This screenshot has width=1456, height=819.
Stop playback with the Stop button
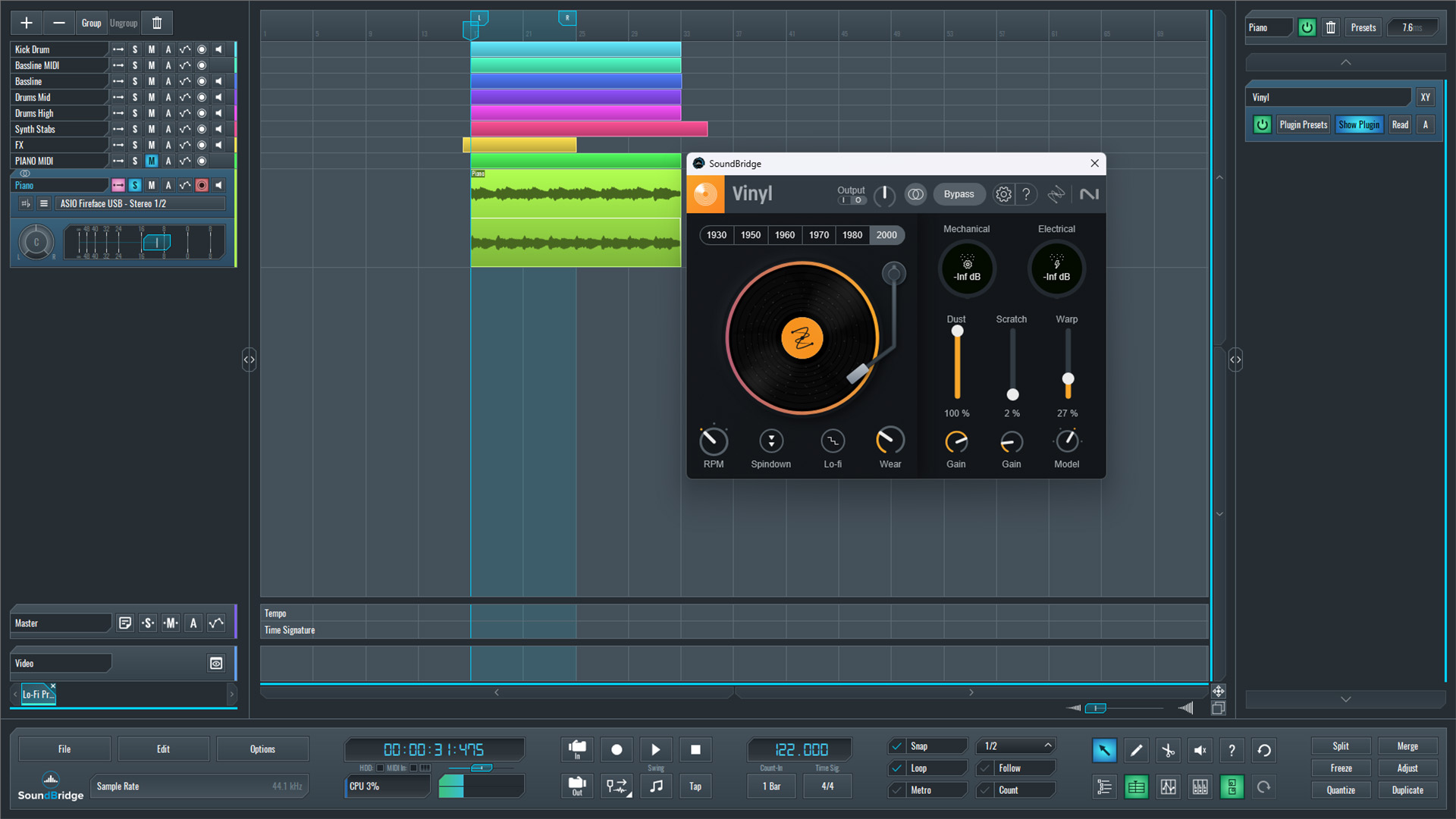pos(695,750)
